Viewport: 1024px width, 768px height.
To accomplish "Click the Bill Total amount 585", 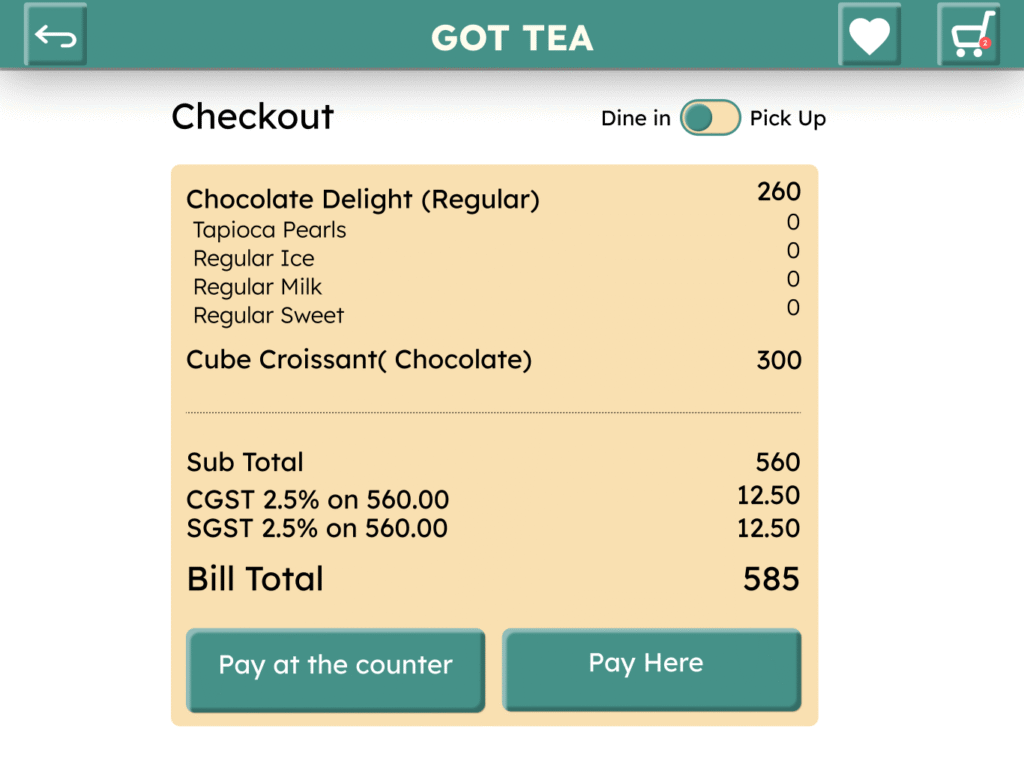I will pyautogui.click(x=771, y=579).
